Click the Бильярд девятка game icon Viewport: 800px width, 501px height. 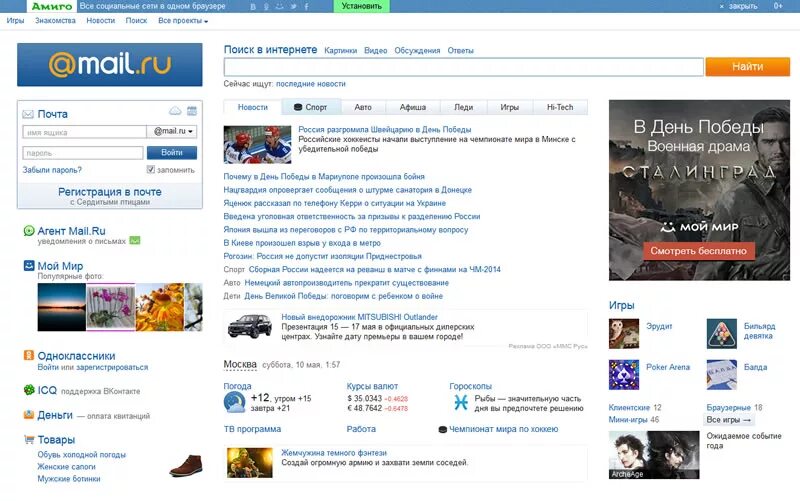pyautogui.click(x=721, y=334)
